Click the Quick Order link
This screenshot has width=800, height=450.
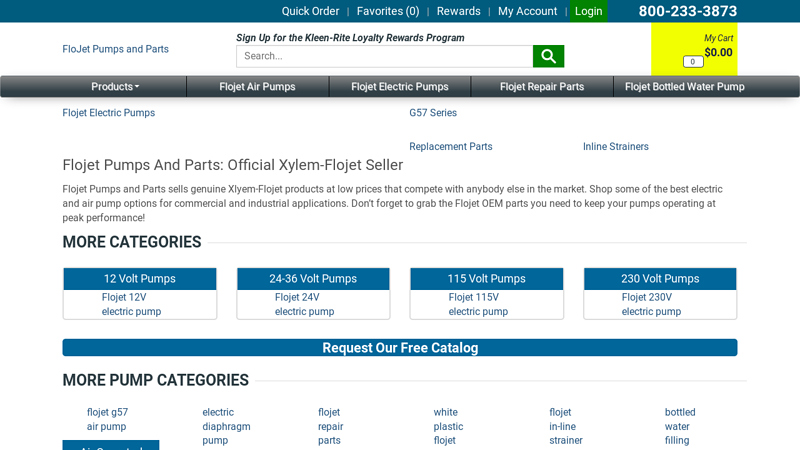click(310, 11)
